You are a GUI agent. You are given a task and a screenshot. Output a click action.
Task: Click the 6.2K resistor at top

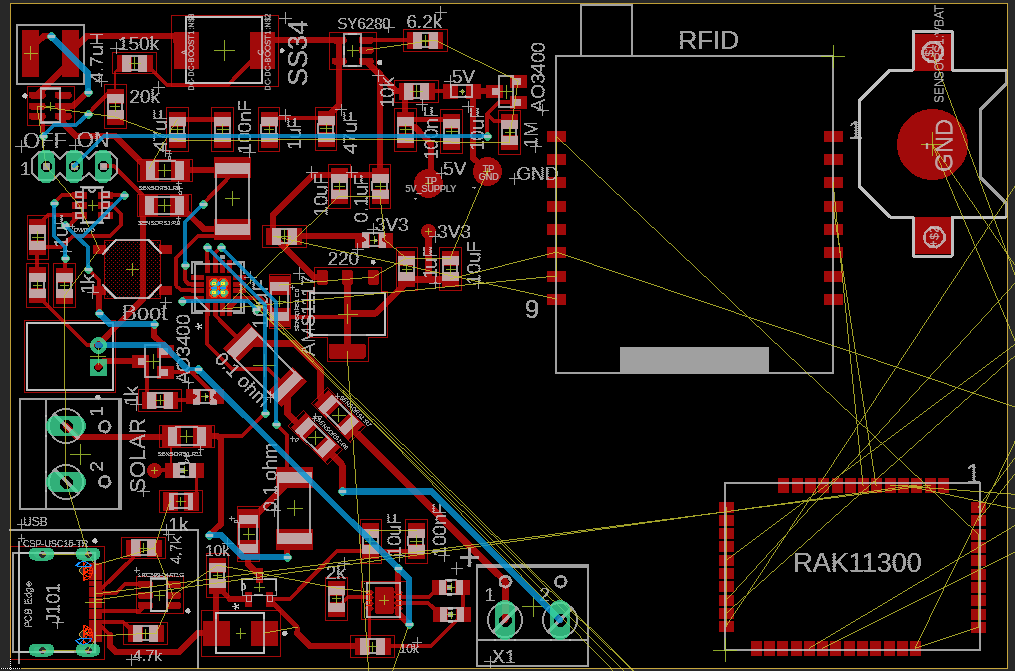point(424,40)
